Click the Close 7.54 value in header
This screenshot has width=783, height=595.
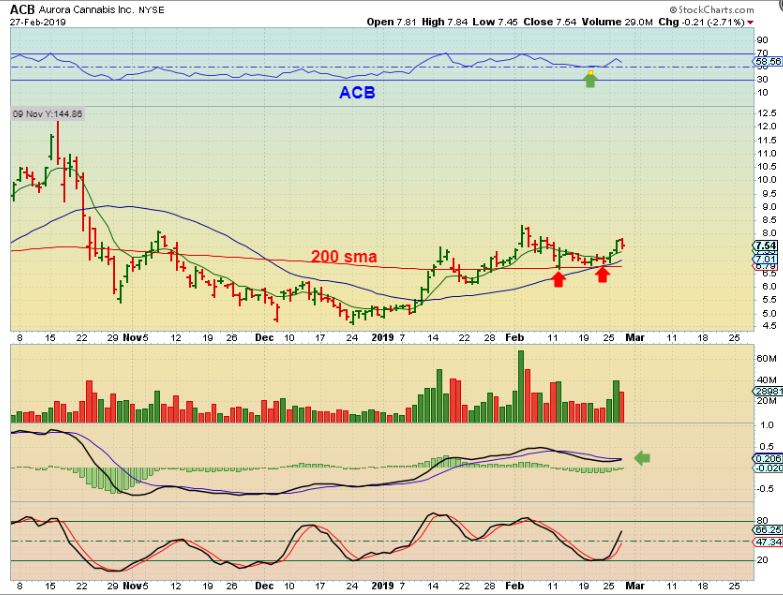[549, 22]
